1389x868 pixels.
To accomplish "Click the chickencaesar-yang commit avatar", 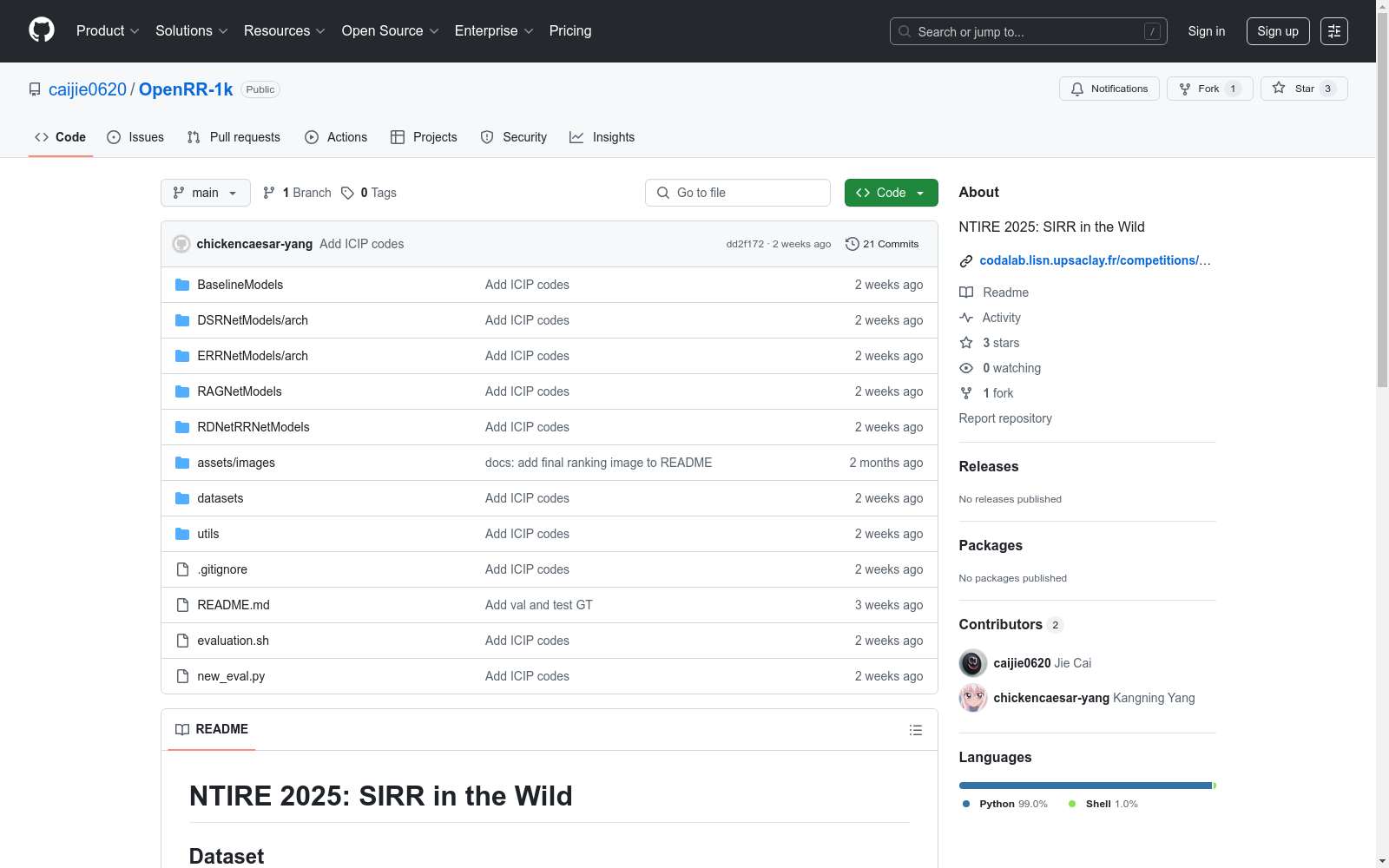I will [x=181, y=244].
